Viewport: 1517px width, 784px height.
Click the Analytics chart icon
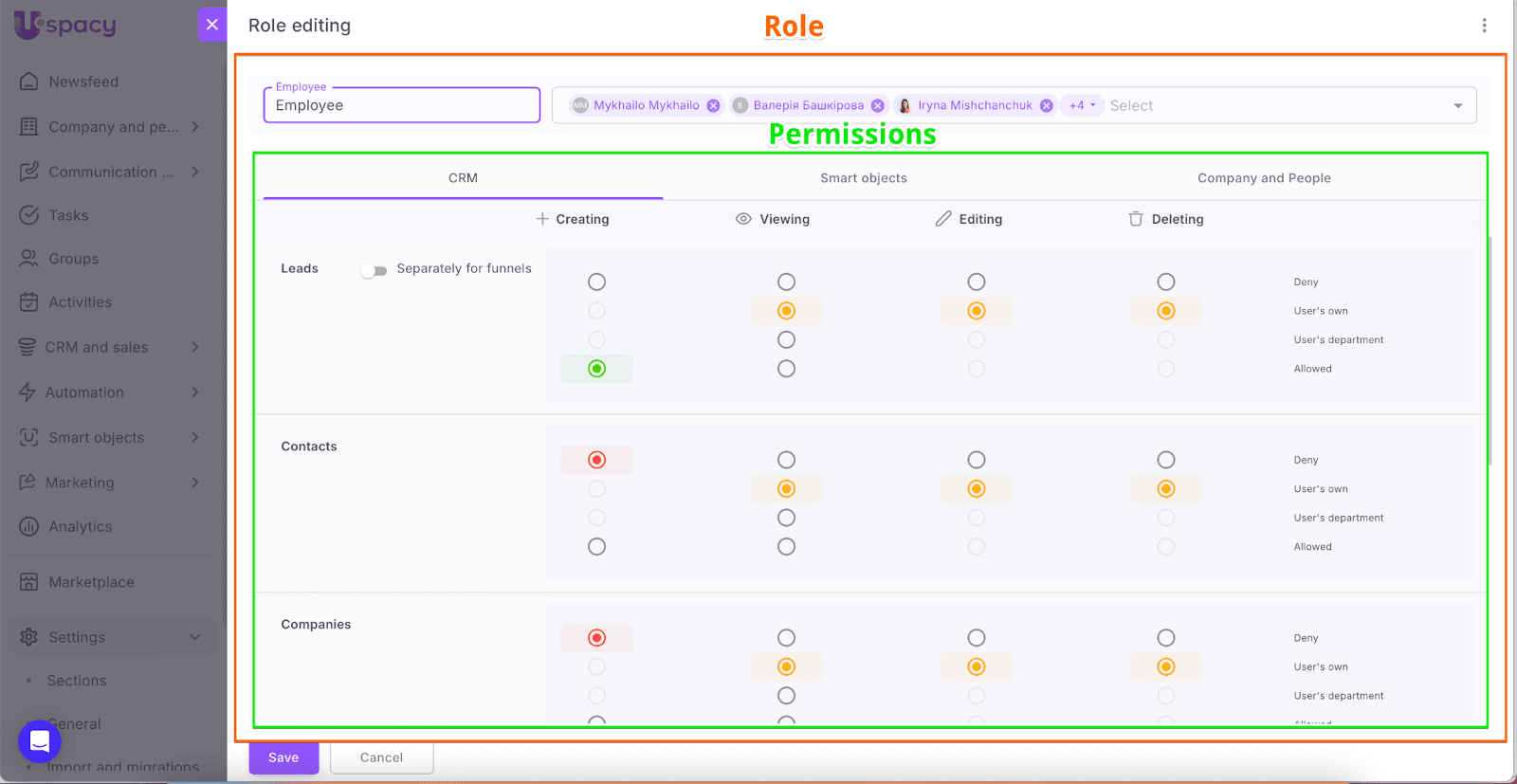[x=29, y=527]
